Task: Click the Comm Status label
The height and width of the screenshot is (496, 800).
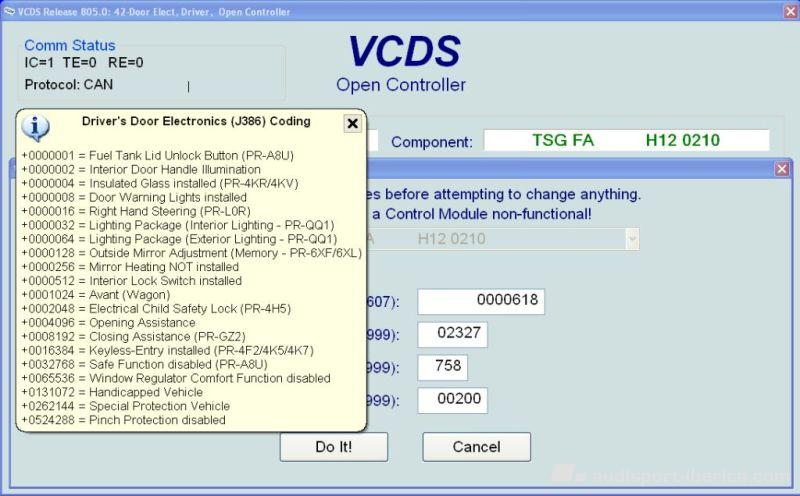Action: [x=70, y=45]
